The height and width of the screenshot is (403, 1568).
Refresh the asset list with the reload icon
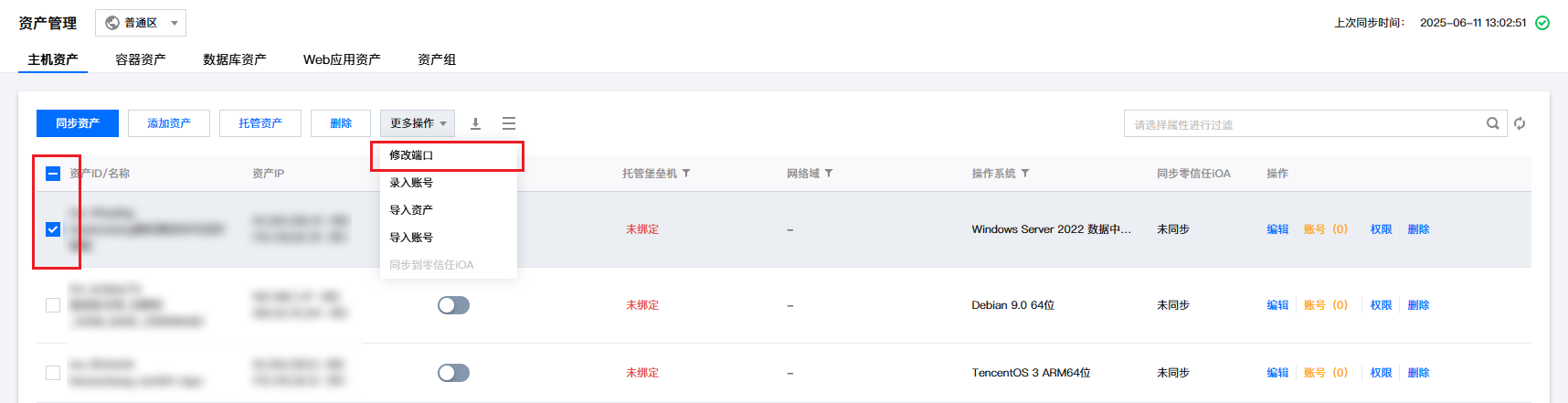[x=1520, y=123]
